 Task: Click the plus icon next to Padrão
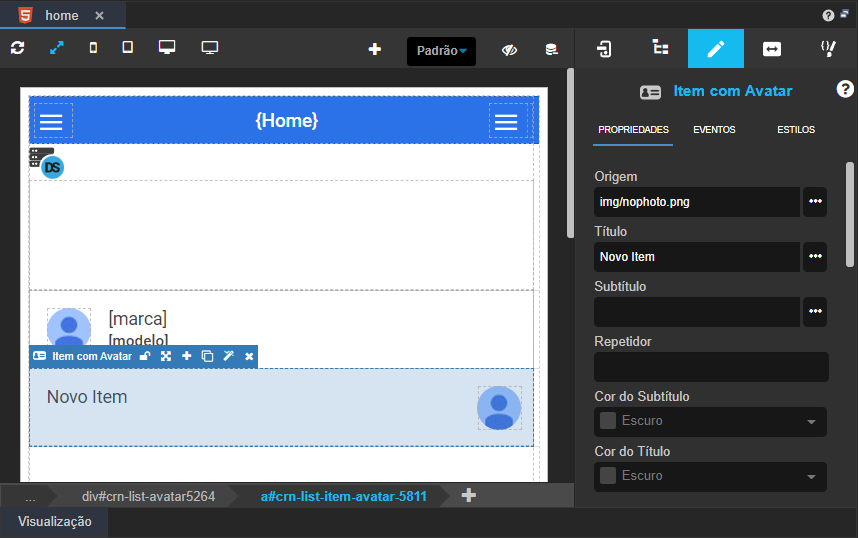pos(374,50)
